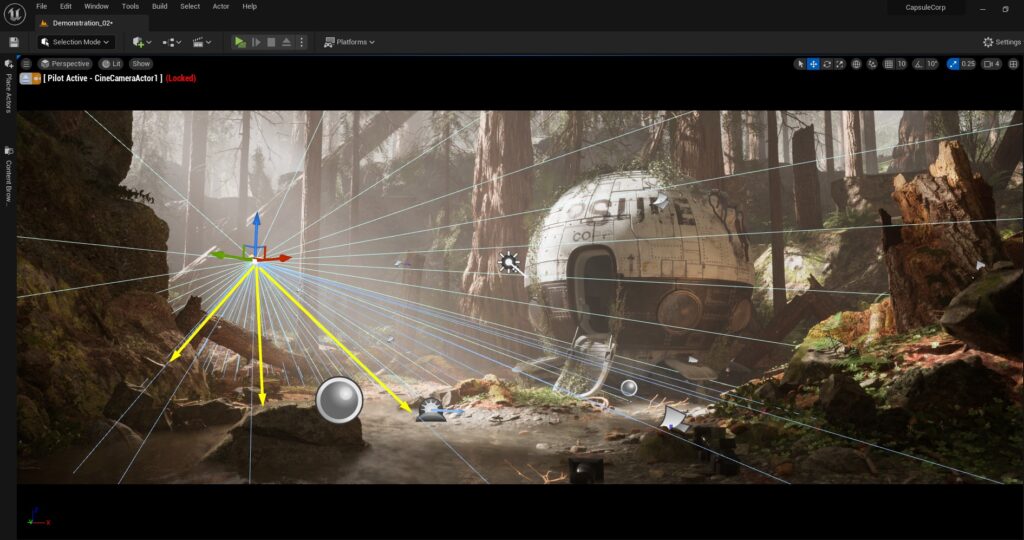Viewport: 1024px width, 540px height.
Task: Open viewport options hamburger menu
Action: 26,64
